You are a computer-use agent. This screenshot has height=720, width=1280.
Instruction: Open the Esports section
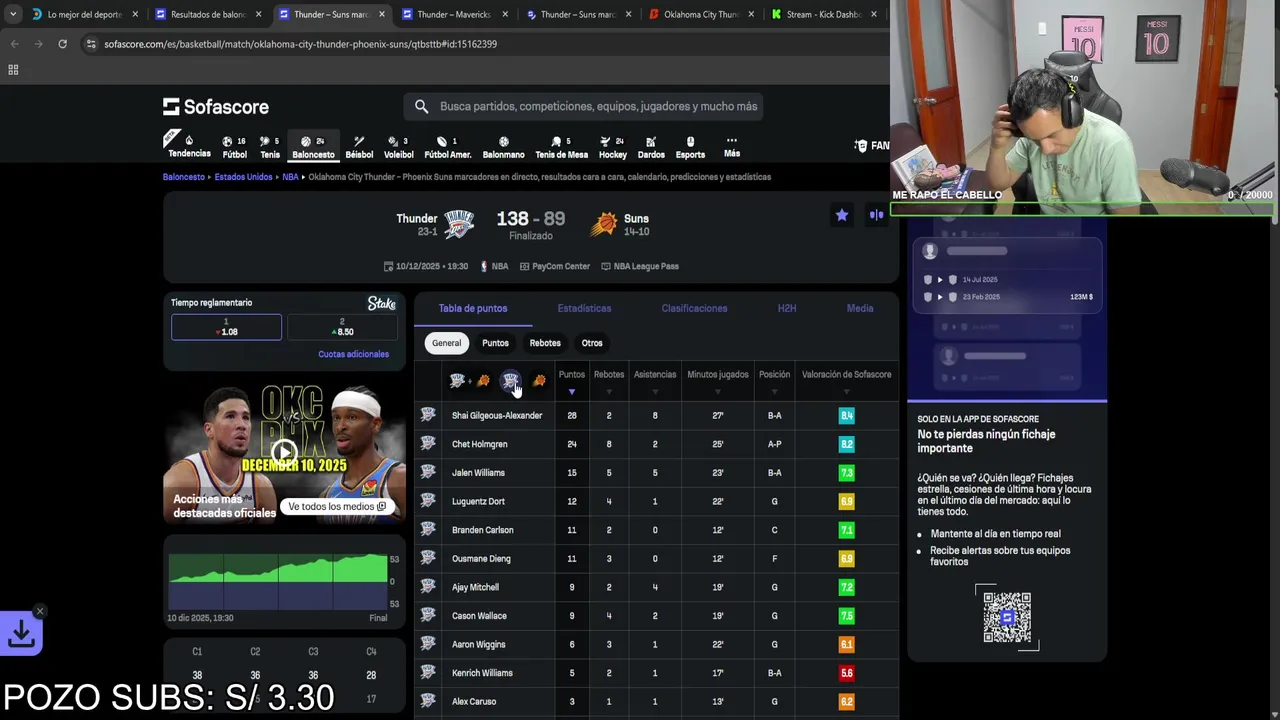coord(690,147)
